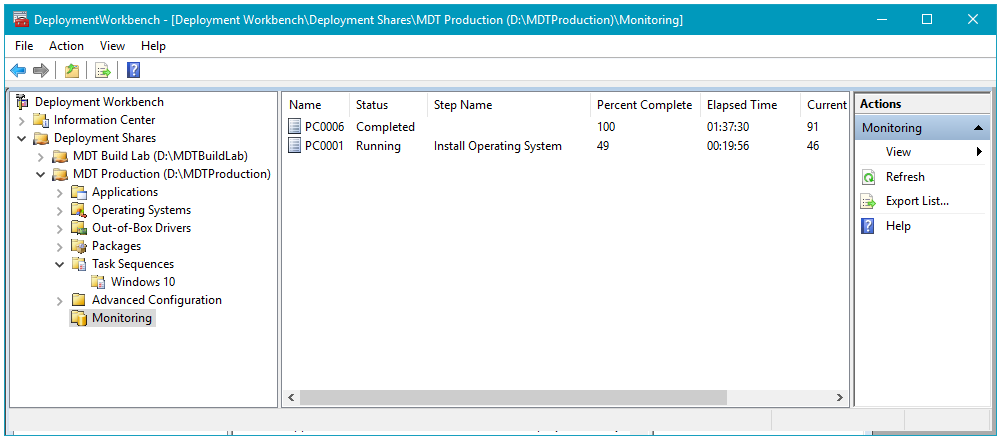Viewport: 1003px width, 440px height.
Task: Click the Forward arrow toolbar icon
Action: click(41, 70)
